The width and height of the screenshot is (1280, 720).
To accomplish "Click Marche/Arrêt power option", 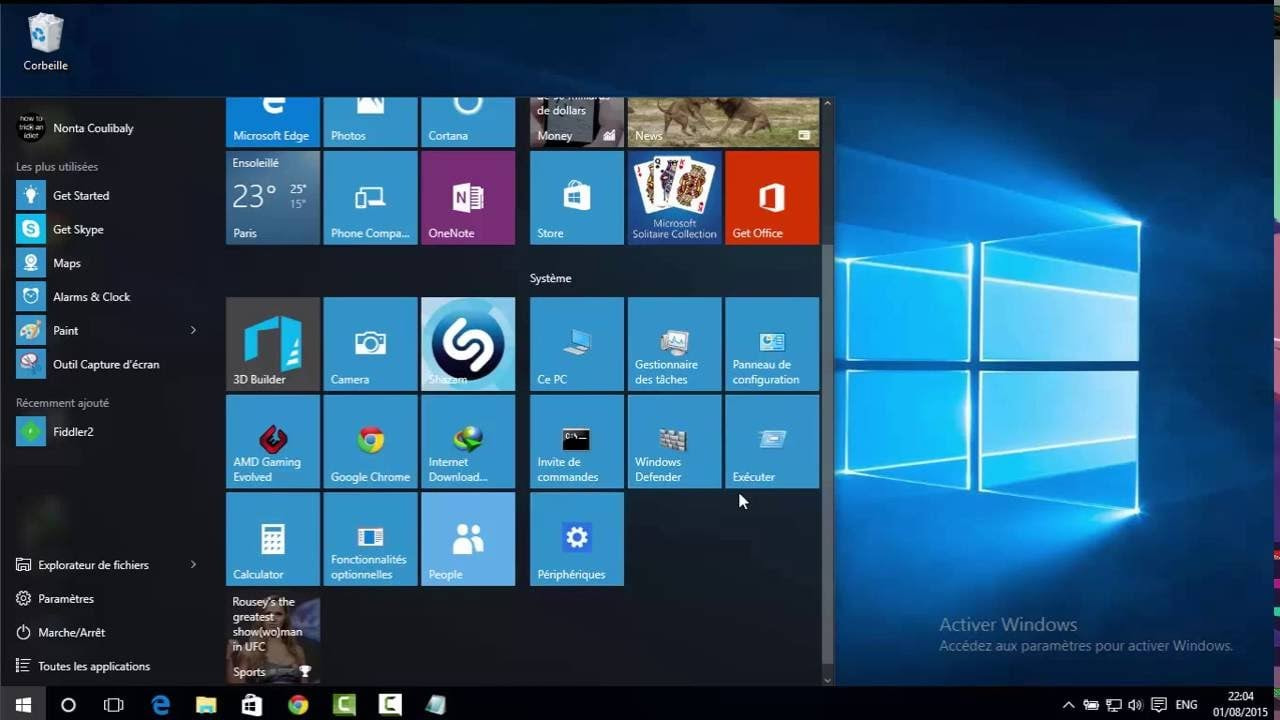I will click(x=71, y=633).
